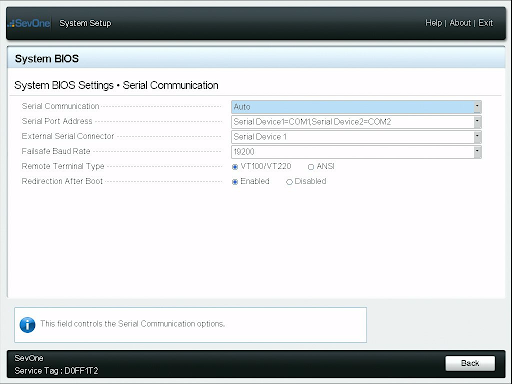The width and height of the screenshot is (512, 384).
Task: Click the Serial Communication label
Action: point(60,106)
